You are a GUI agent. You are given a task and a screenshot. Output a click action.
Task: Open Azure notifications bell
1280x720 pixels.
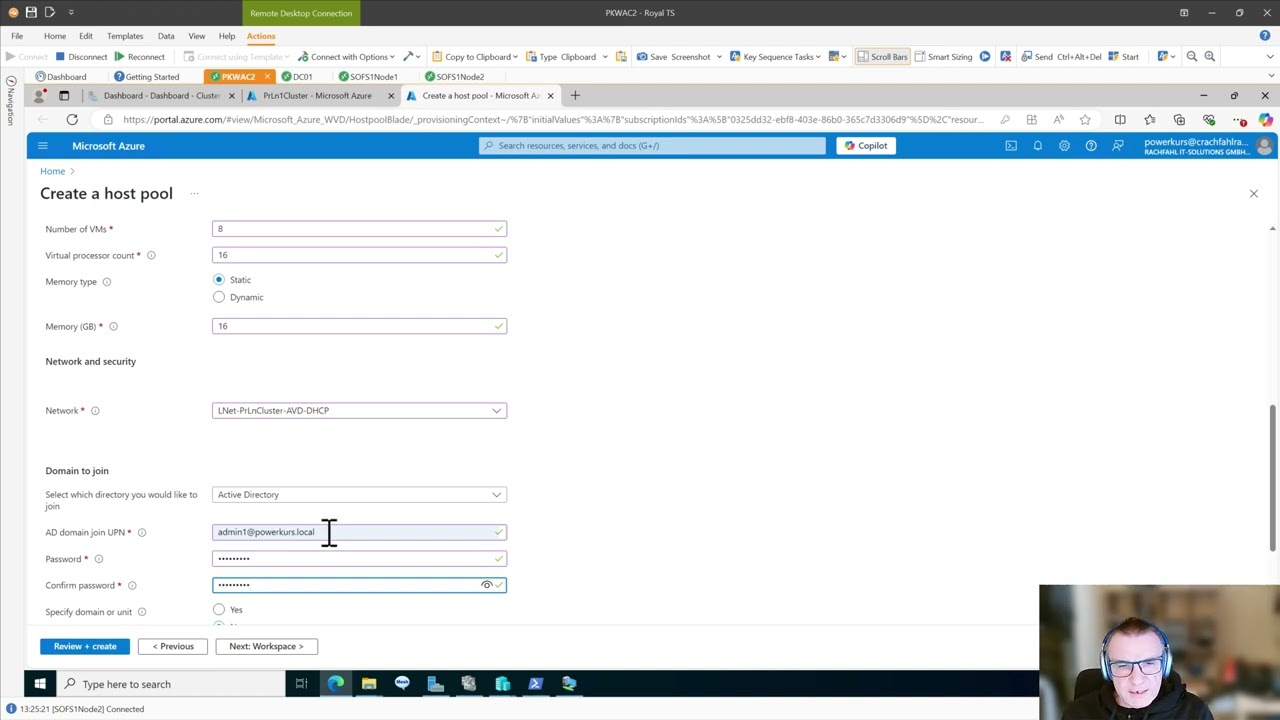[x=1037, y=146]
